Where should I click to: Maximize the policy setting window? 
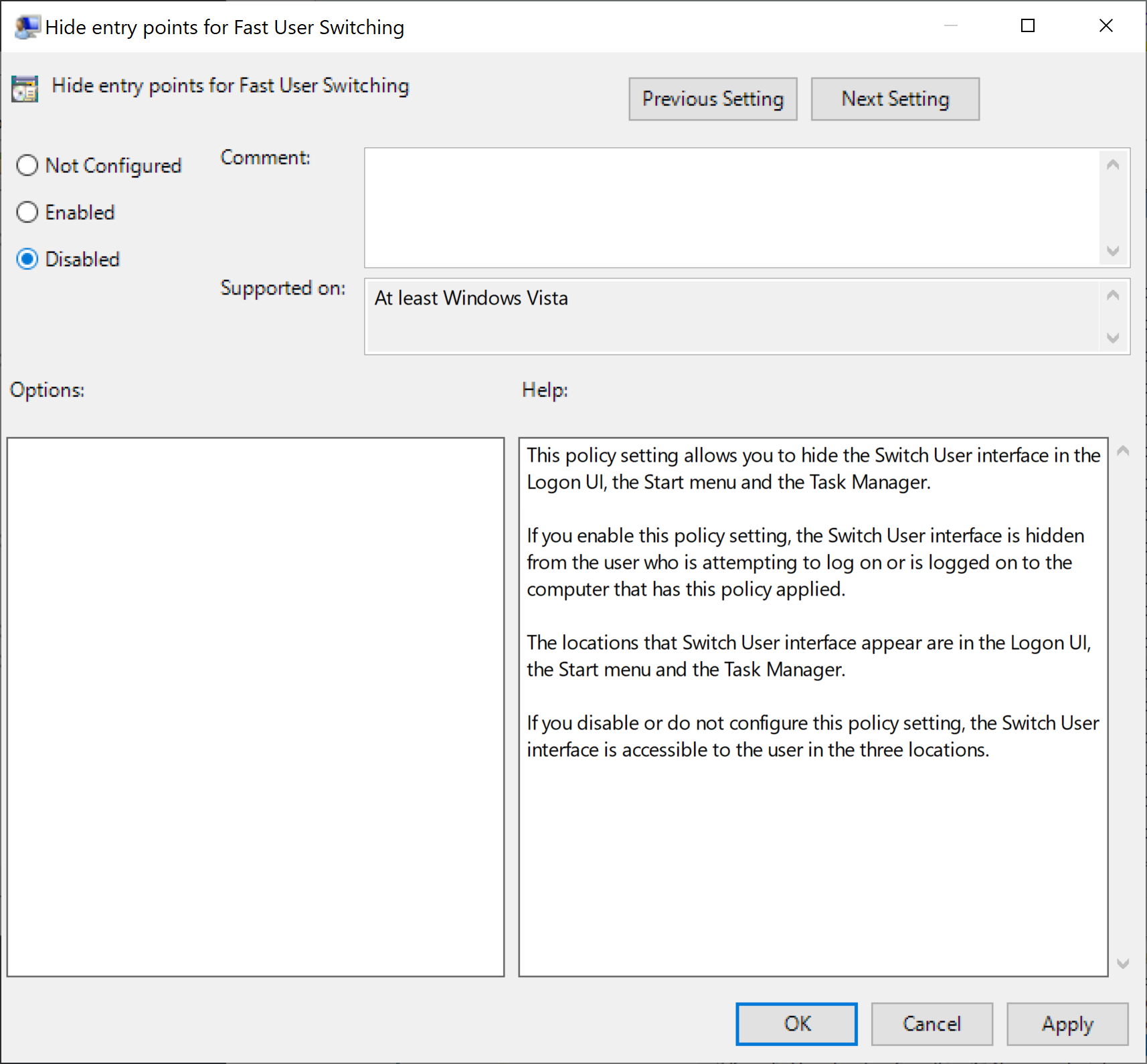tap(1028, 26)
